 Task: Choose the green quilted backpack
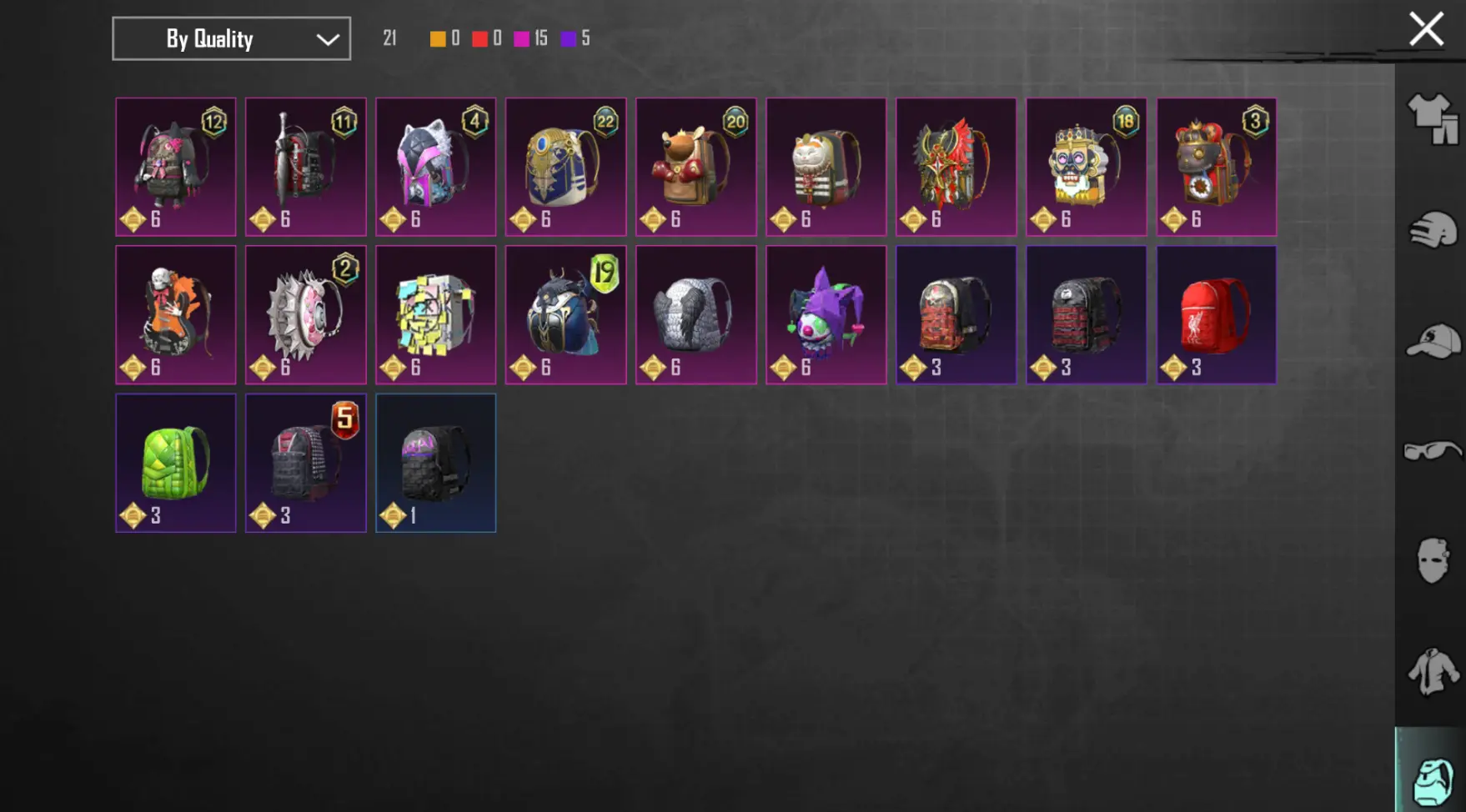pyautogui.click(x=176, y=463)
